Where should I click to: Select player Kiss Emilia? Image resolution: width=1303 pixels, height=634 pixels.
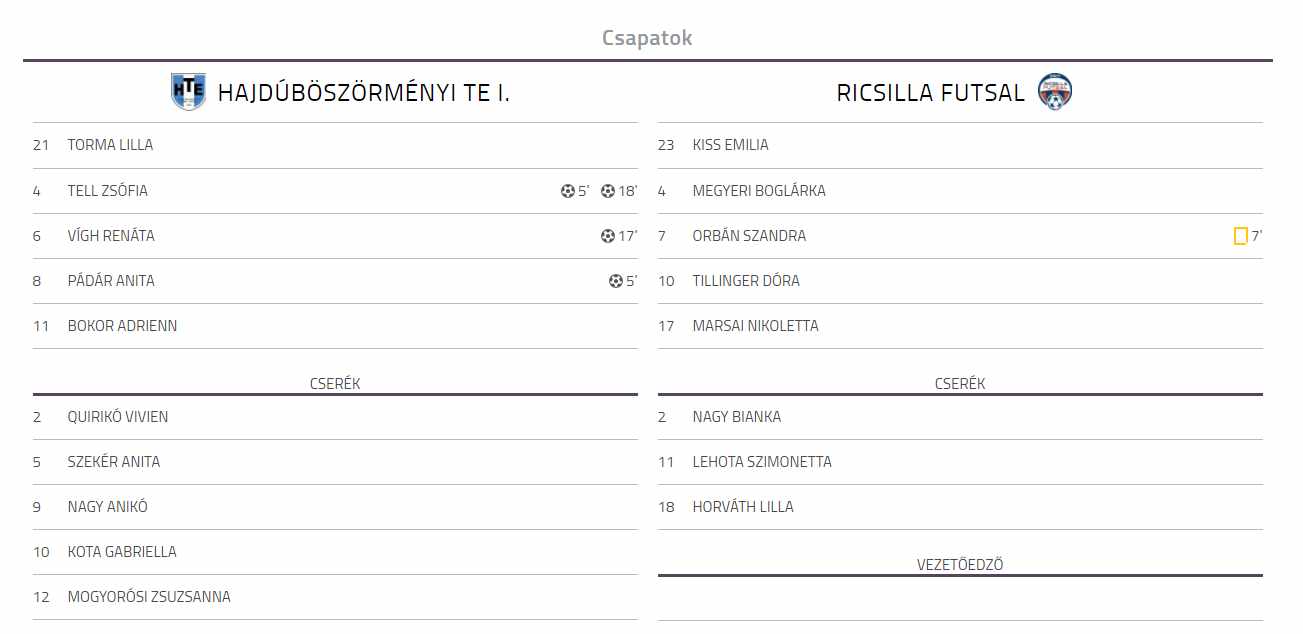click(731, 145)
